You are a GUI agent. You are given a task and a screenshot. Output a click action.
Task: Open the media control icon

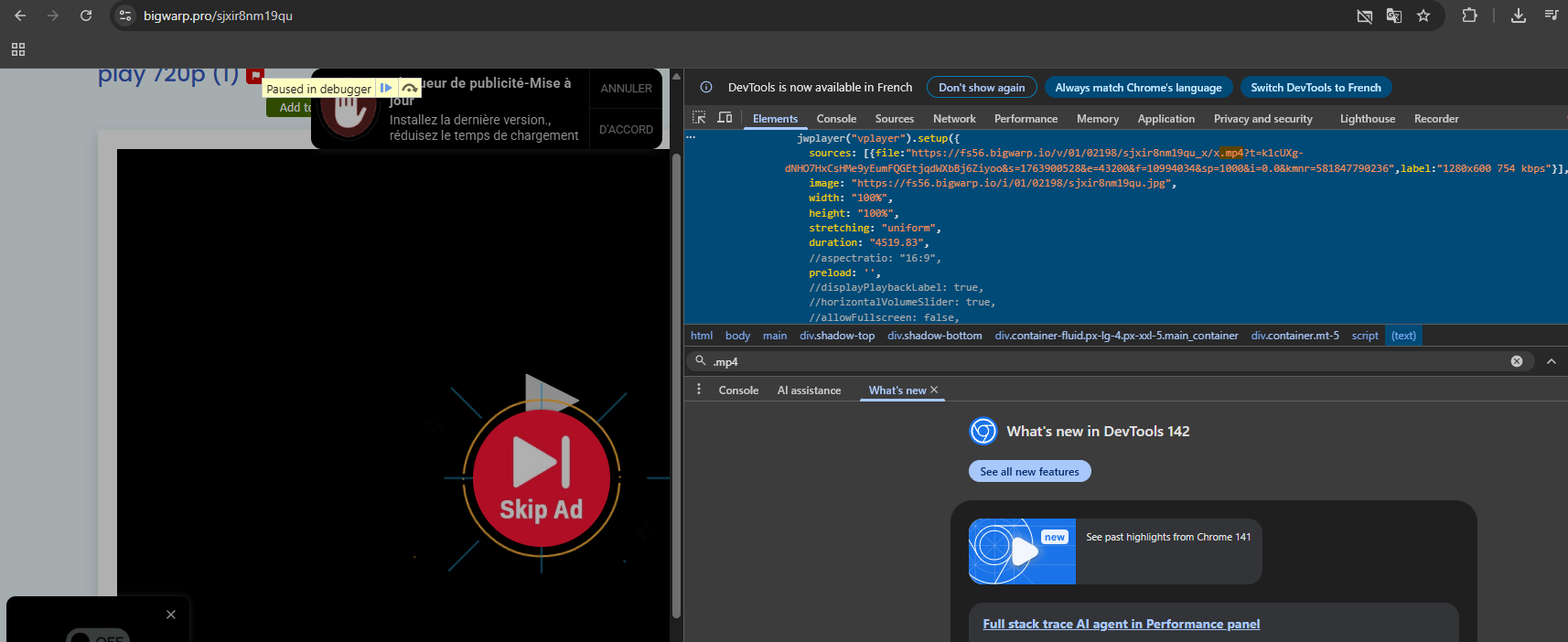1552,16
